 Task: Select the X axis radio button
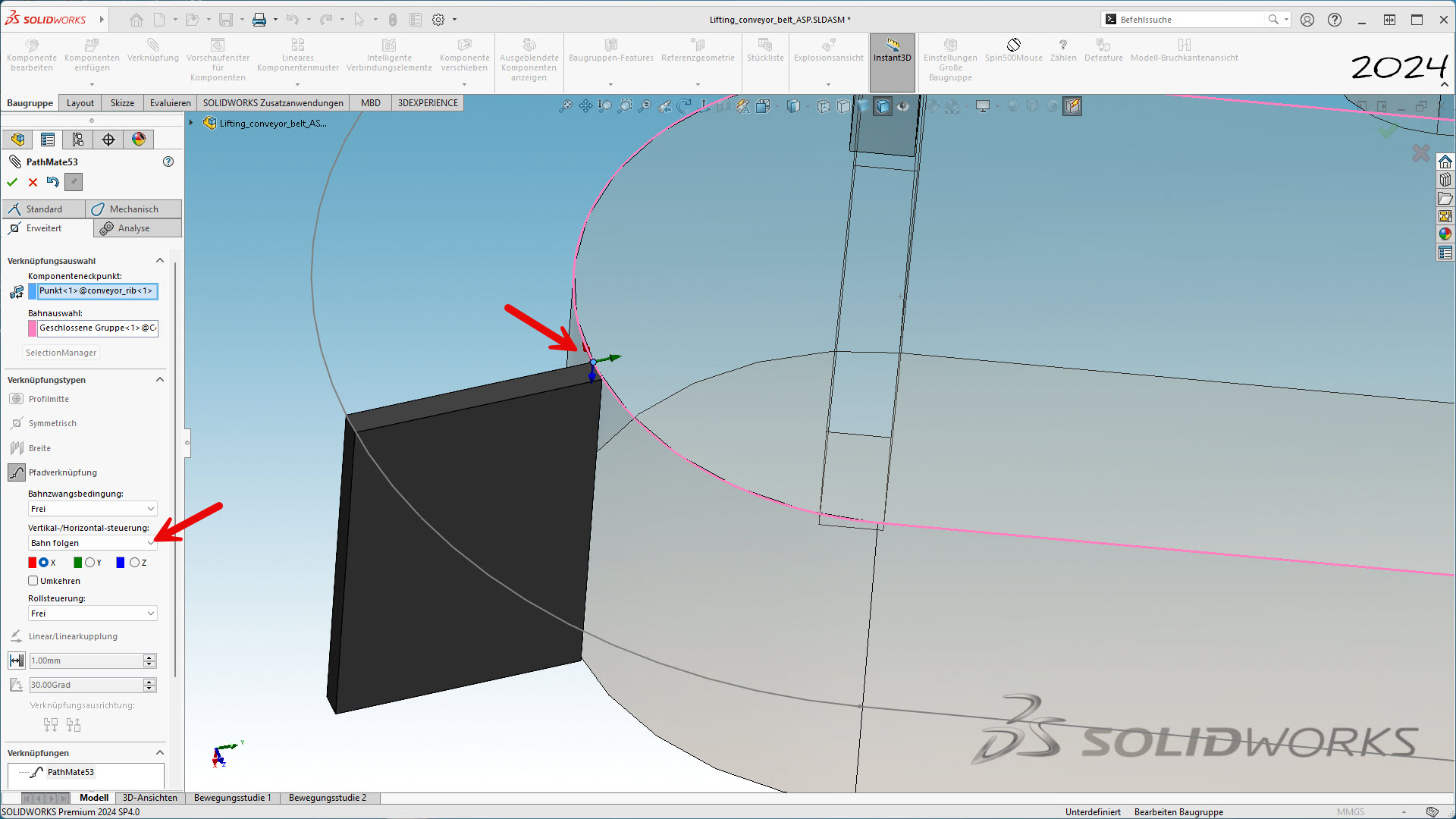pos(44,563)
